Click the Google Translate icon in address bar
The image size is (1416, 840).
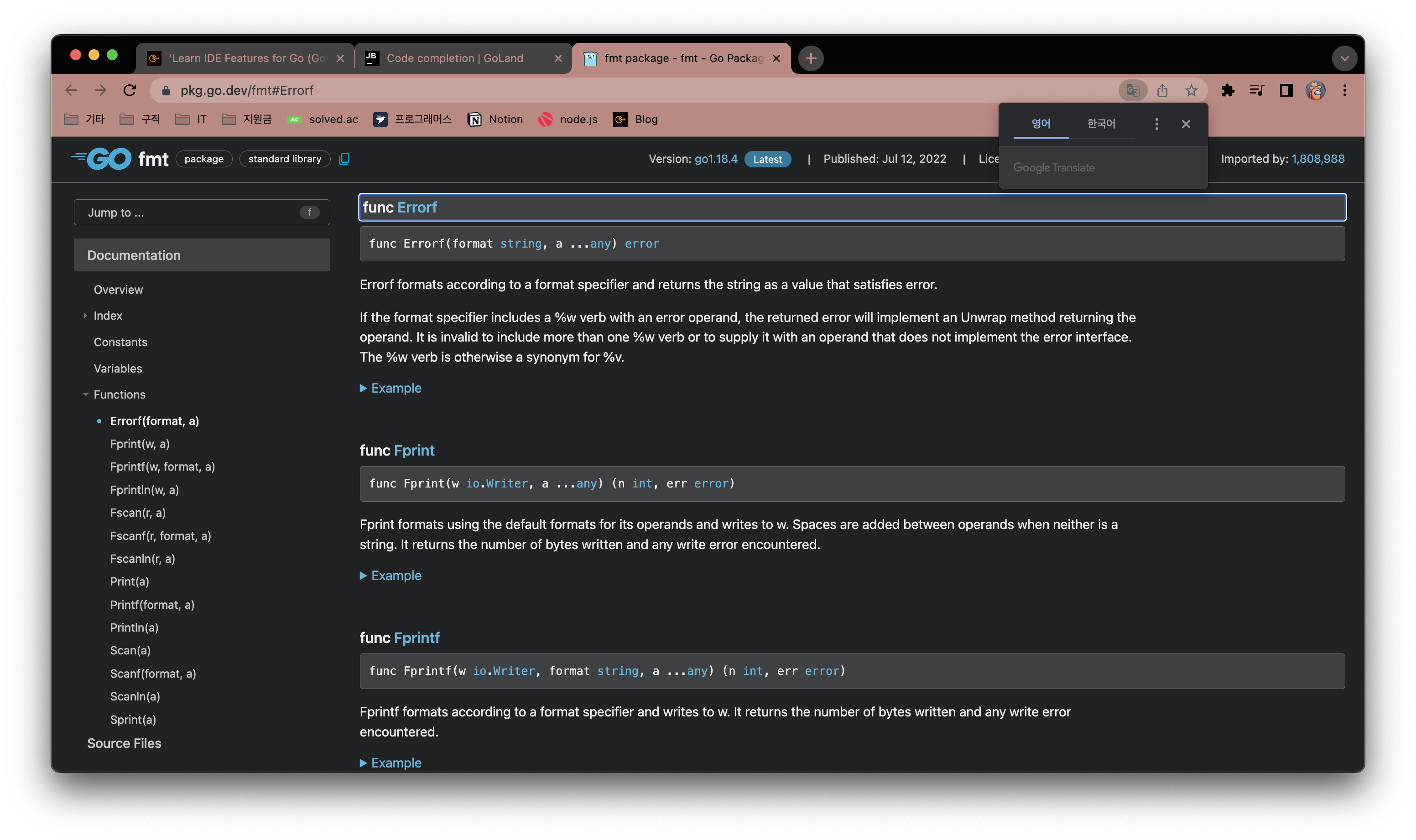tap(1132, 90)
